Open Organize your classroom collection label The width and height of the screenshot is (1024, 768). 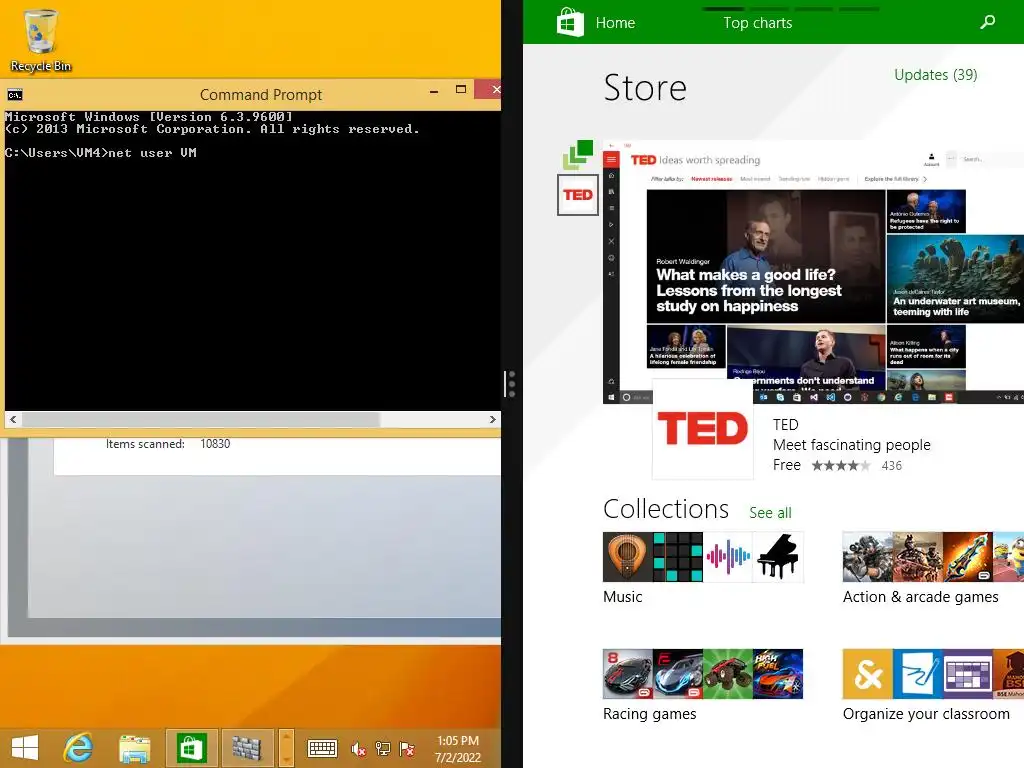tap(926, 714)
